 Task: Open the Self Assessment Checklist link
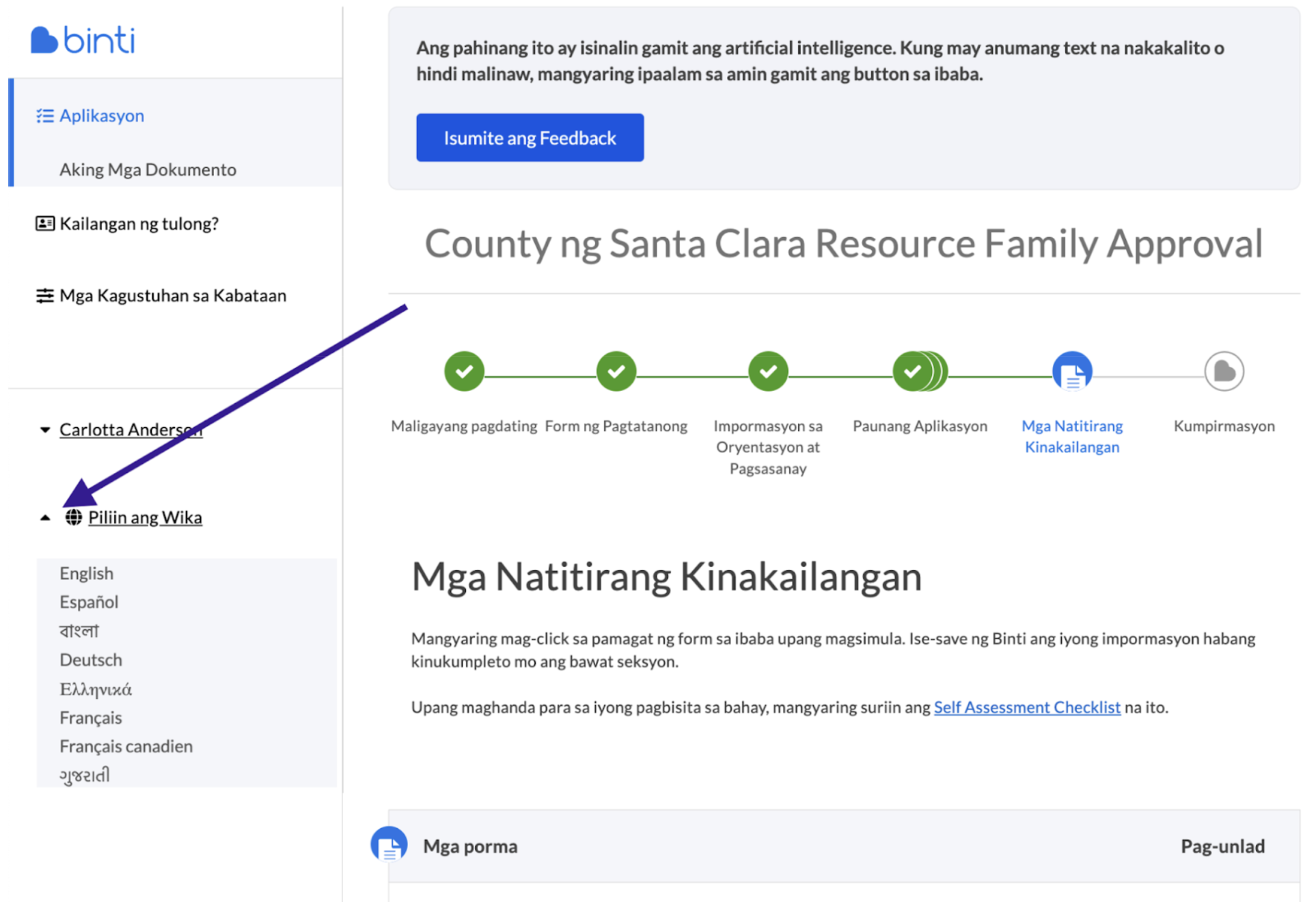(1027, 707)
